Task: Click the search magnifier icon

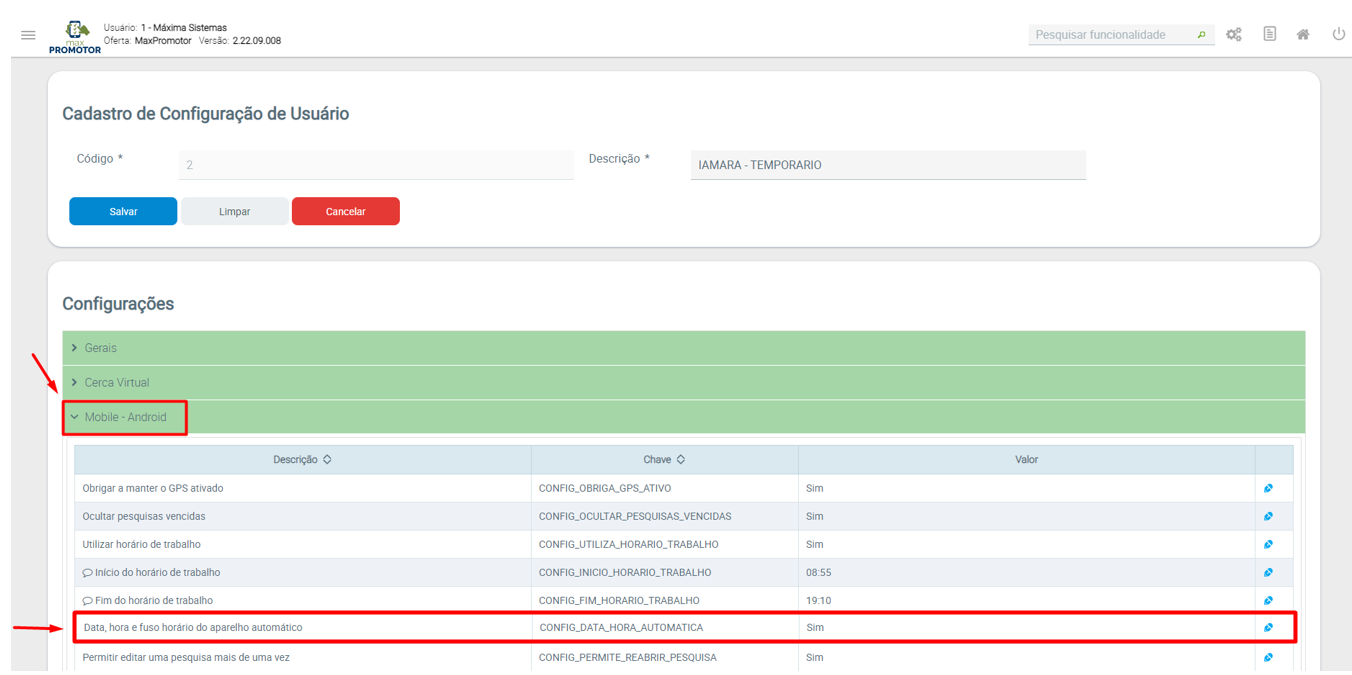Action: pyautogui.click(x=1201, y=35)
